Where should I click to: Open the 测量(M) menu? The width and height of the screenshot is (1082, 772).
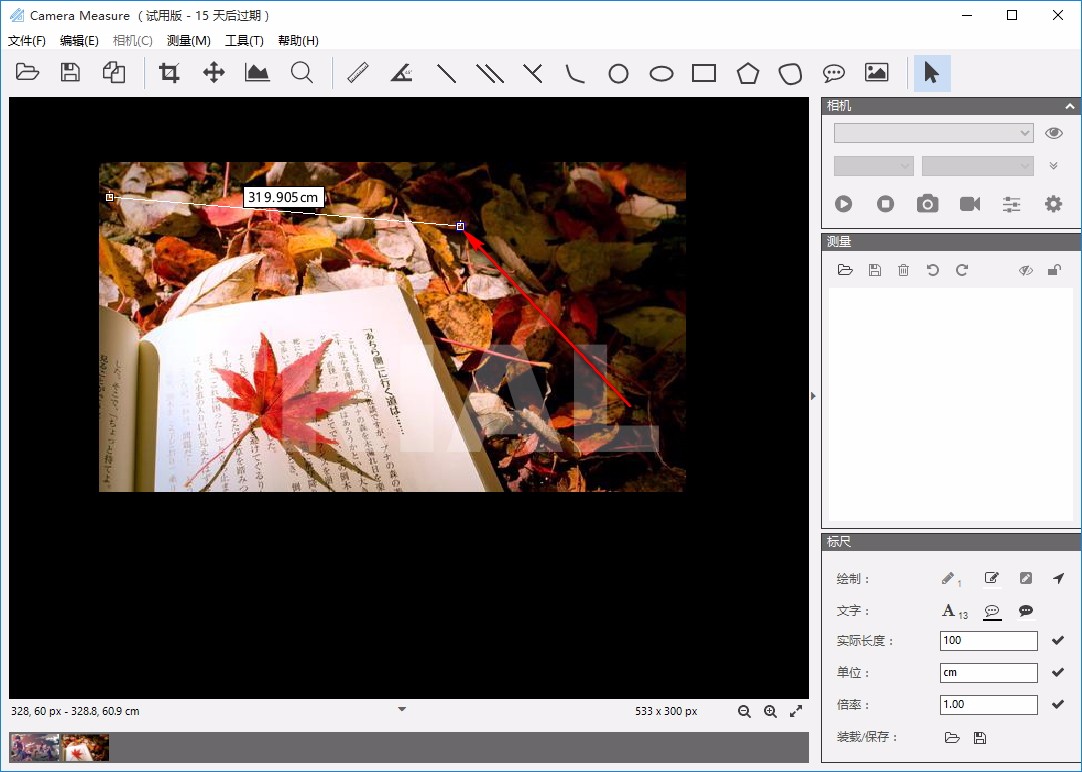[187, 40]
